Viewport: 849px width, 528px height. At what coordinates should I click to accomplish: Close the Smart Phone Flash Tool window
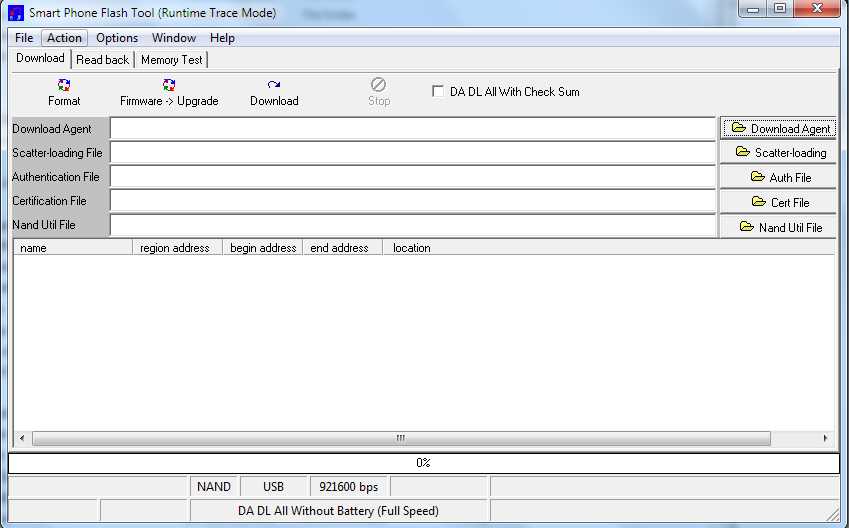click(817, 9)
